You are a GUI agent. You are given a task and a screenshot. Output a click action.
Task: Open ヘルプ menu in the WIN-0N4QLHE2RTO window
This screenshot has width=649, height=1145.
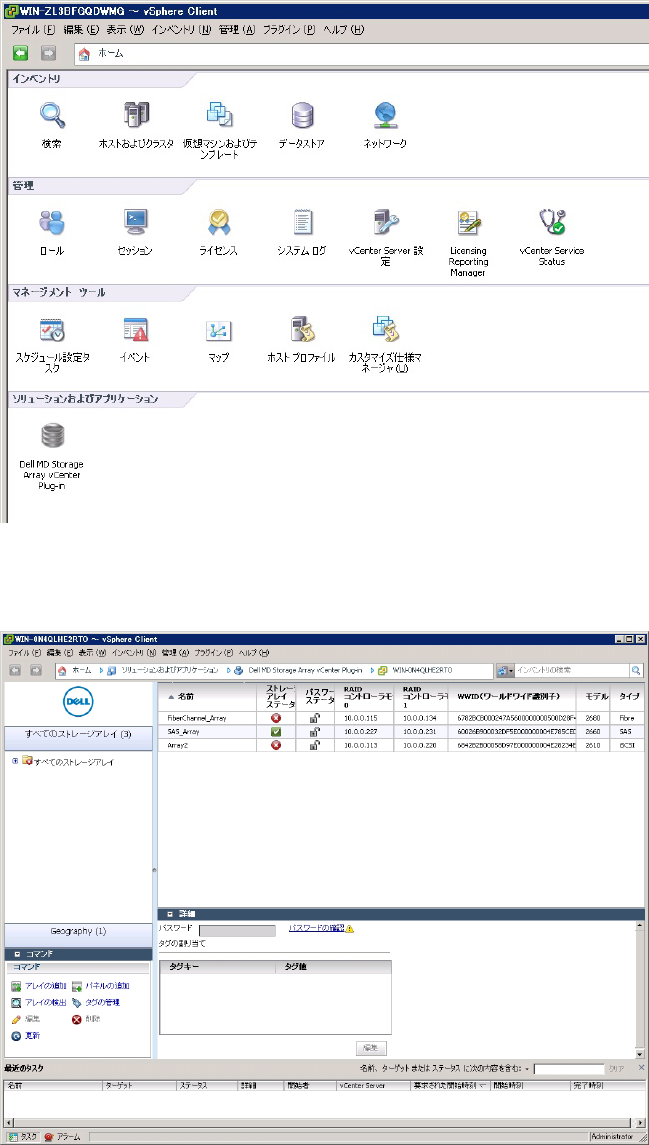coord(255,652)
